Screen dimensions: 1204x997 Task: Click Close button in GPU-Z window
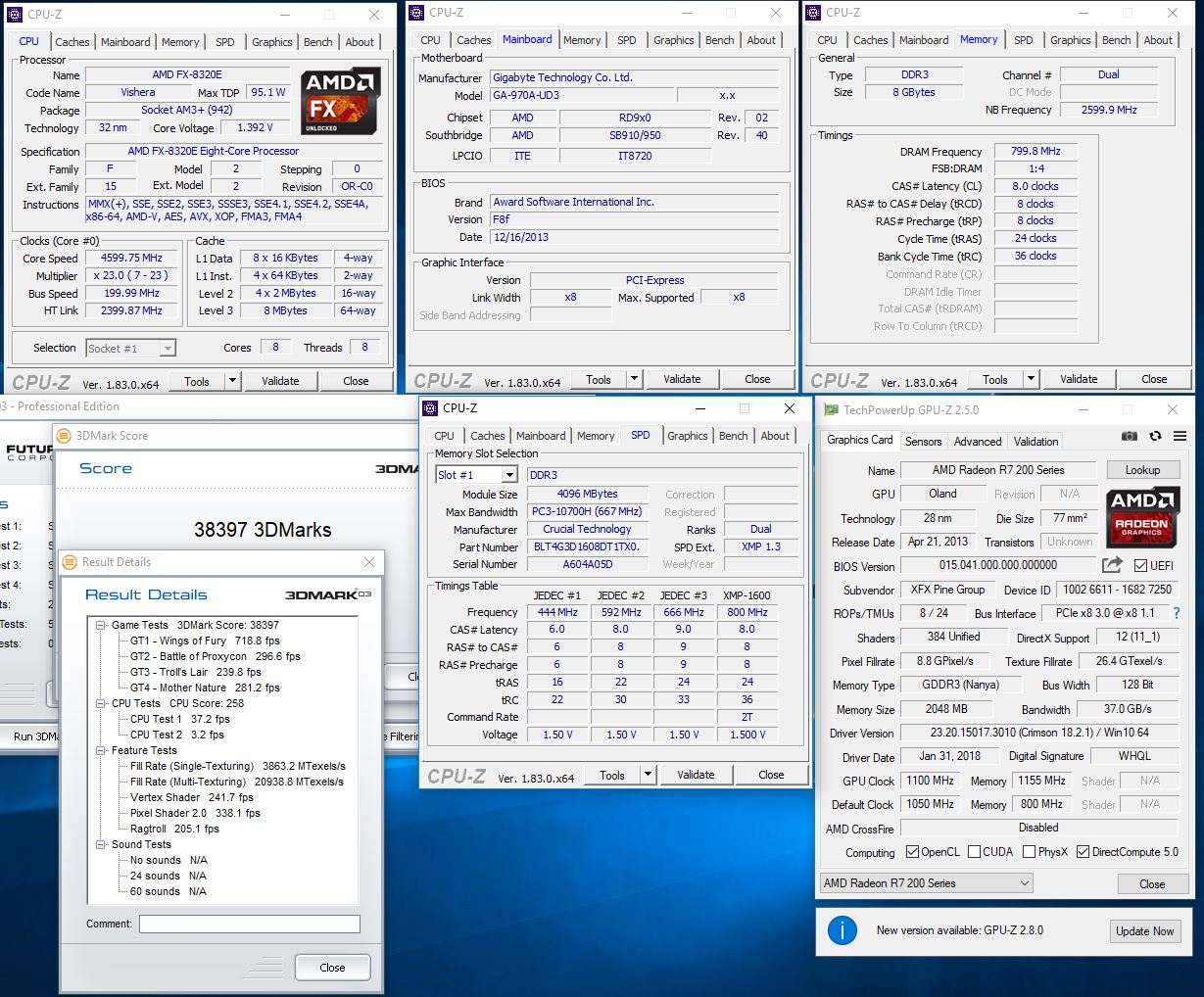1152,883
